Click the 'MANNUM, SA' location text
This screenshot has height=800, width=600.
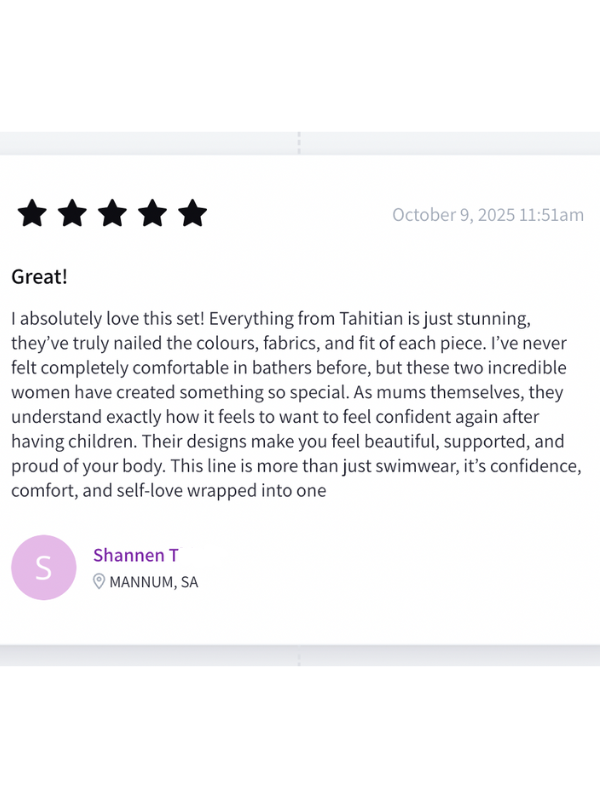pyautogui.click(x=153, y=582)
